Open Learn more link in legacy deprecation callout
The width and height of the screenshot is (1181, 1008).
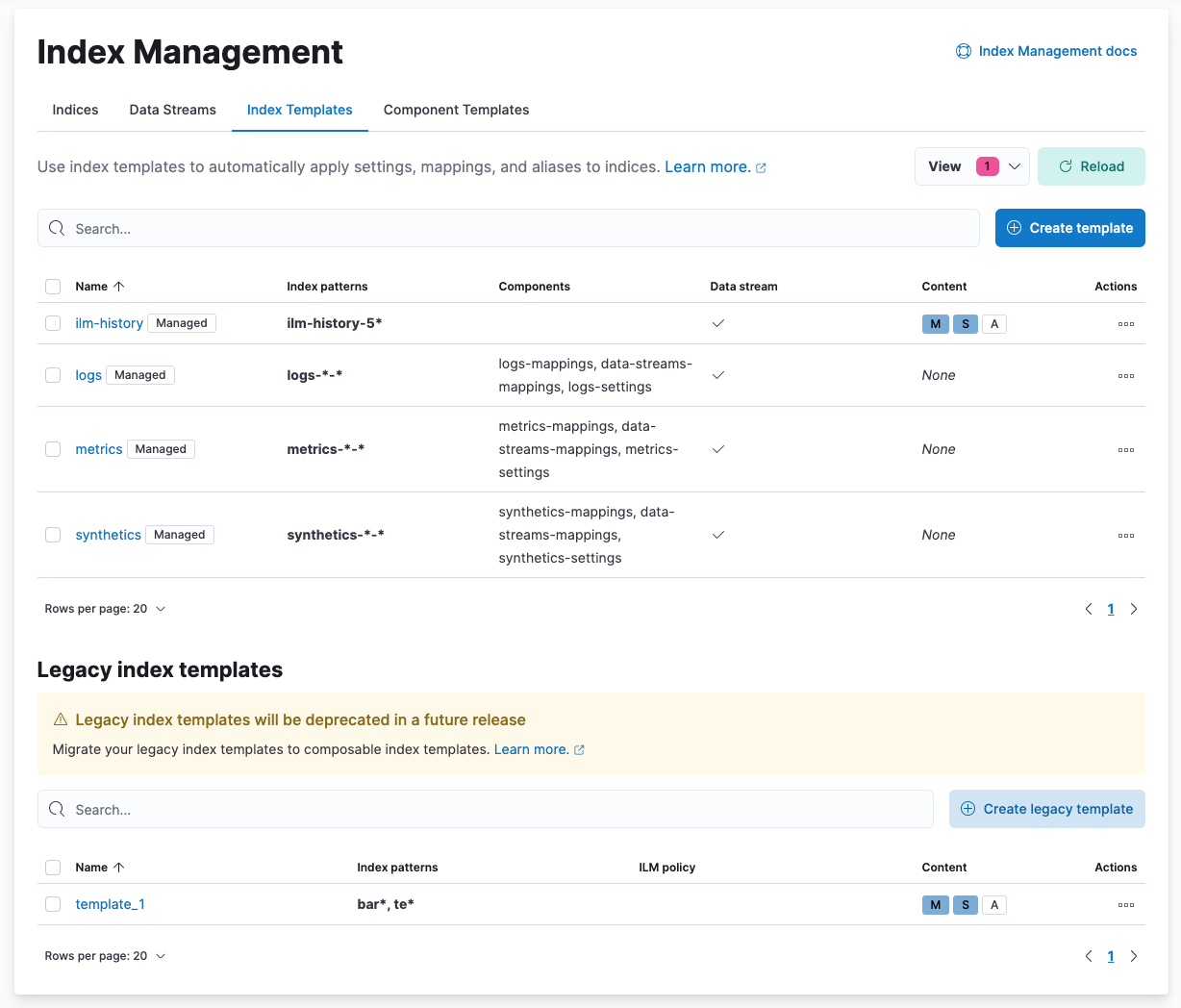[540, 749]
